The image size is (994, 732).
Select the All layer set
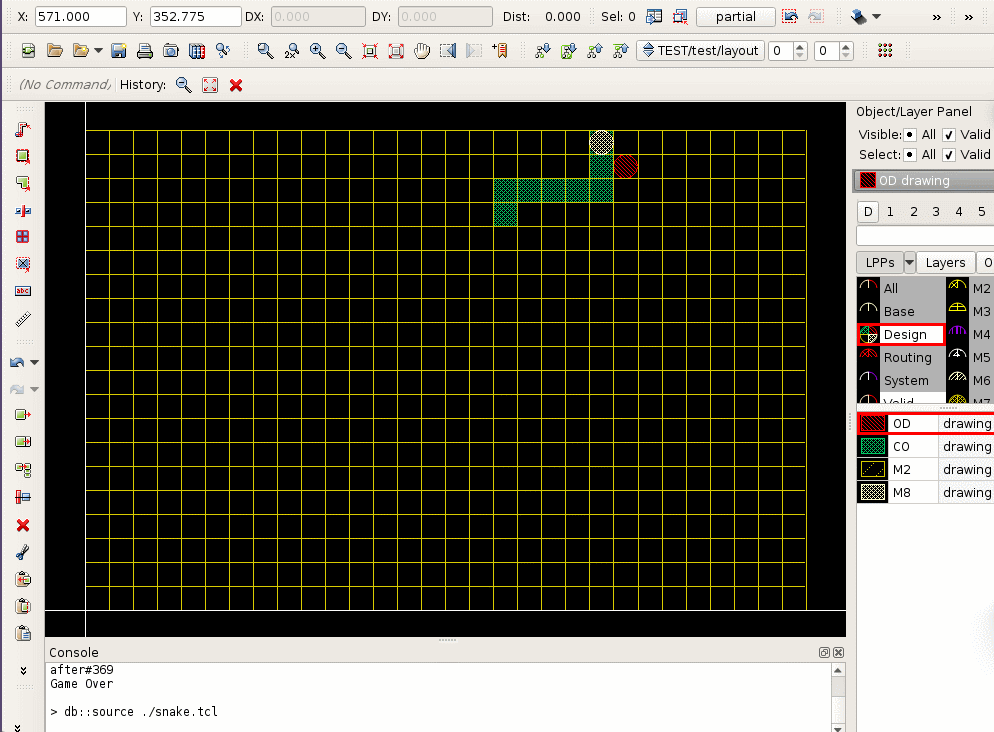click(900, 288)
